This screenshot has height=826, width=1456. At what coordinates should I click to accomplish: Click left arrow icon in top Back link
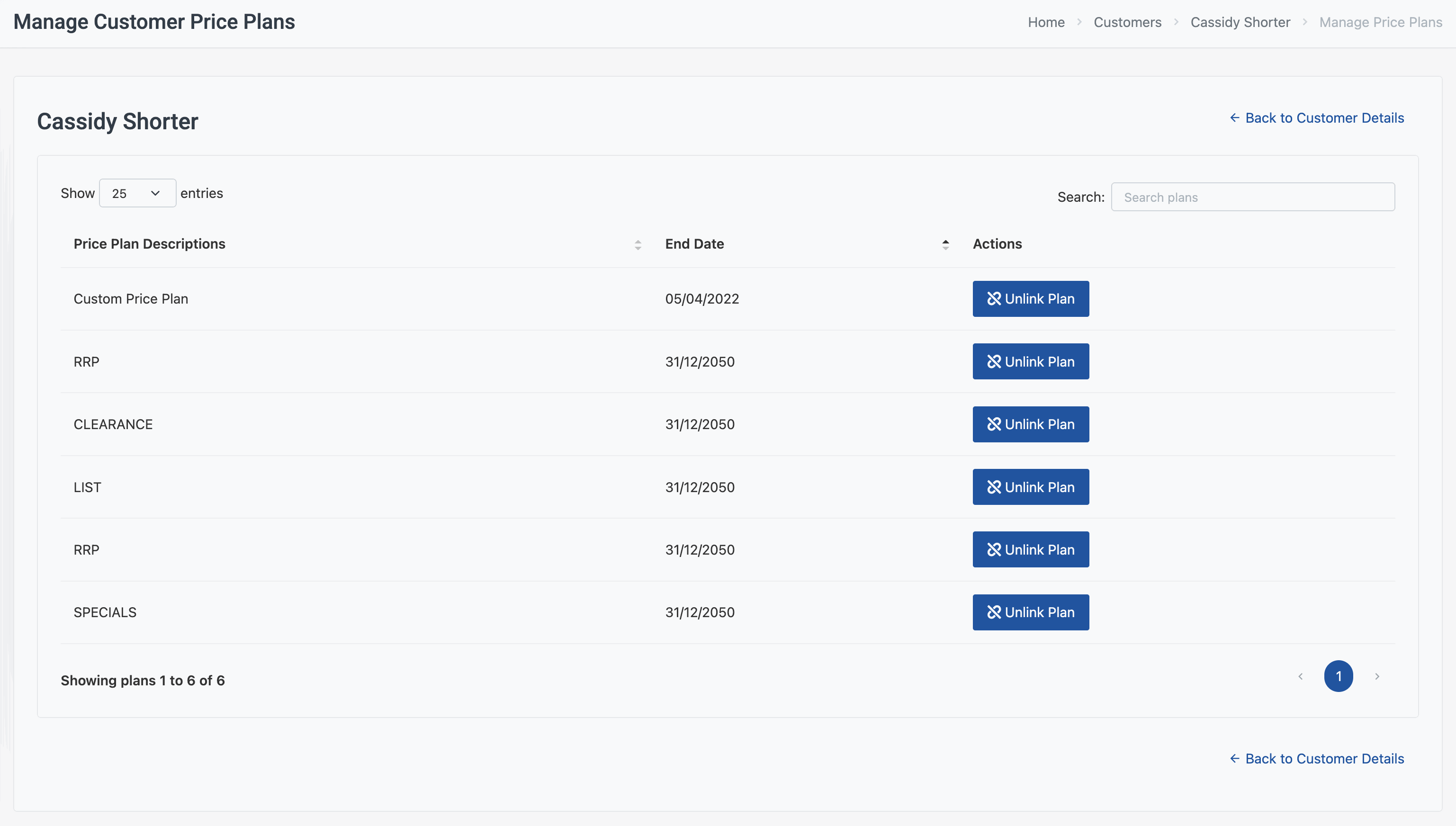point(1234,118)
